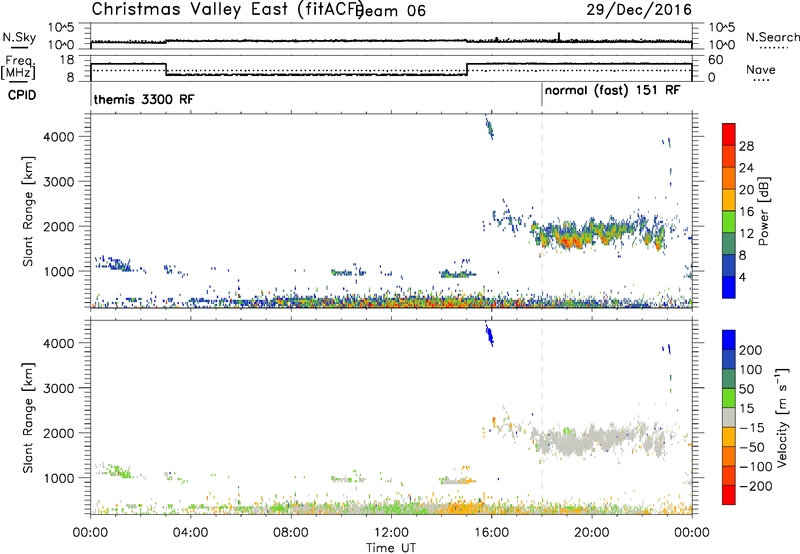Screen dimensions: 800x554
Task: Click the 'Slant Range [km]' label of power panel
Action: pos(28,211)
